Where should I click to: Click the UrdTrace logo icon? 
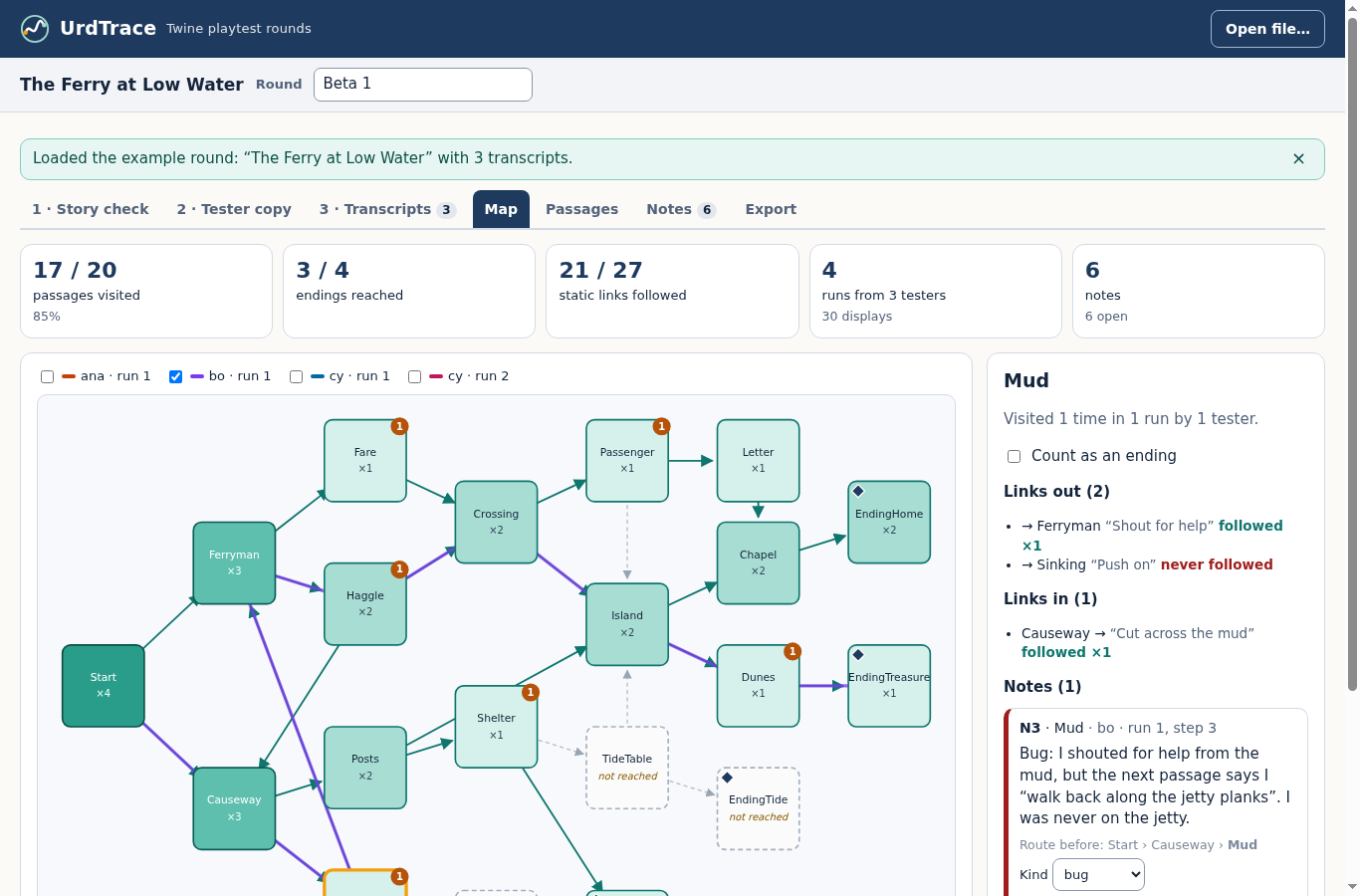click(x=35, y=29)
